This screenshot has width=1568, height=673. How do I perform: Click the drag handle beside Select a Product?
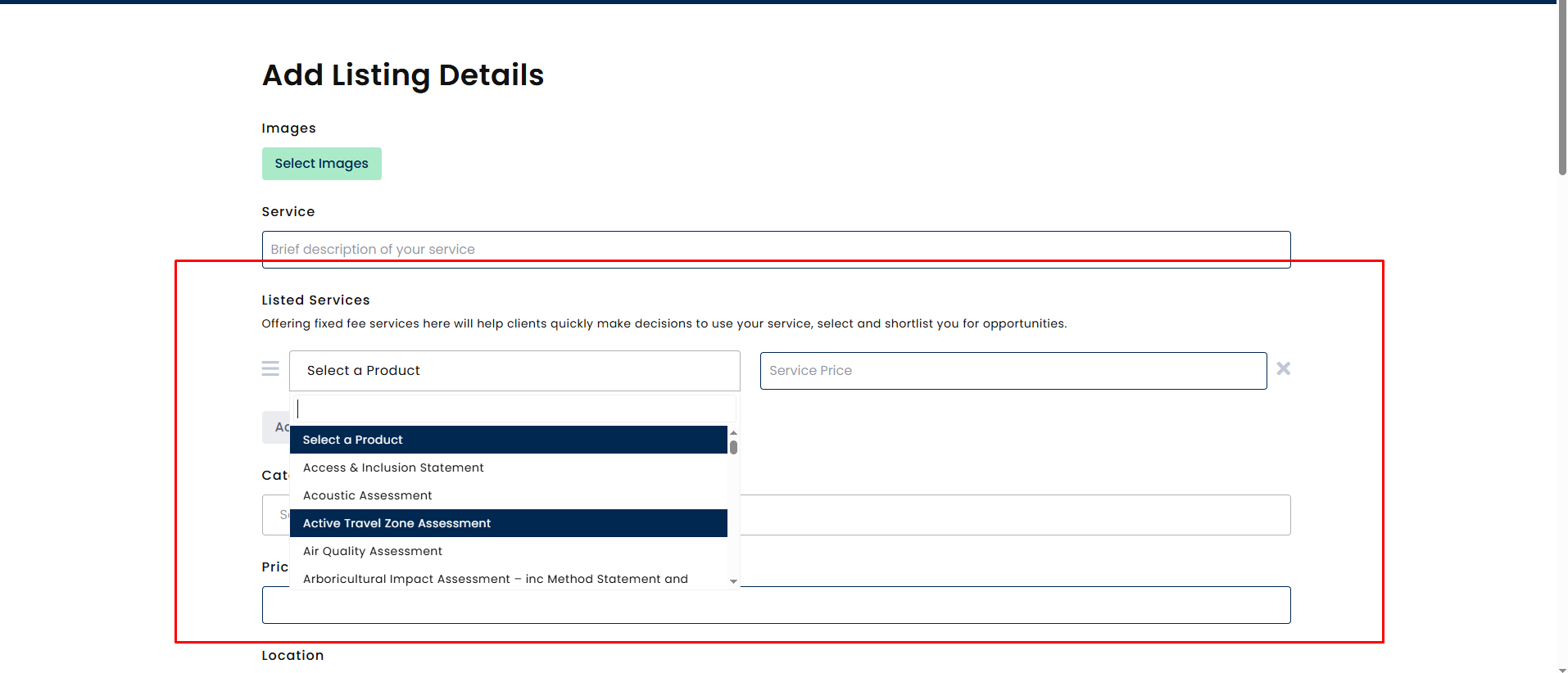(x=270, y=368)
